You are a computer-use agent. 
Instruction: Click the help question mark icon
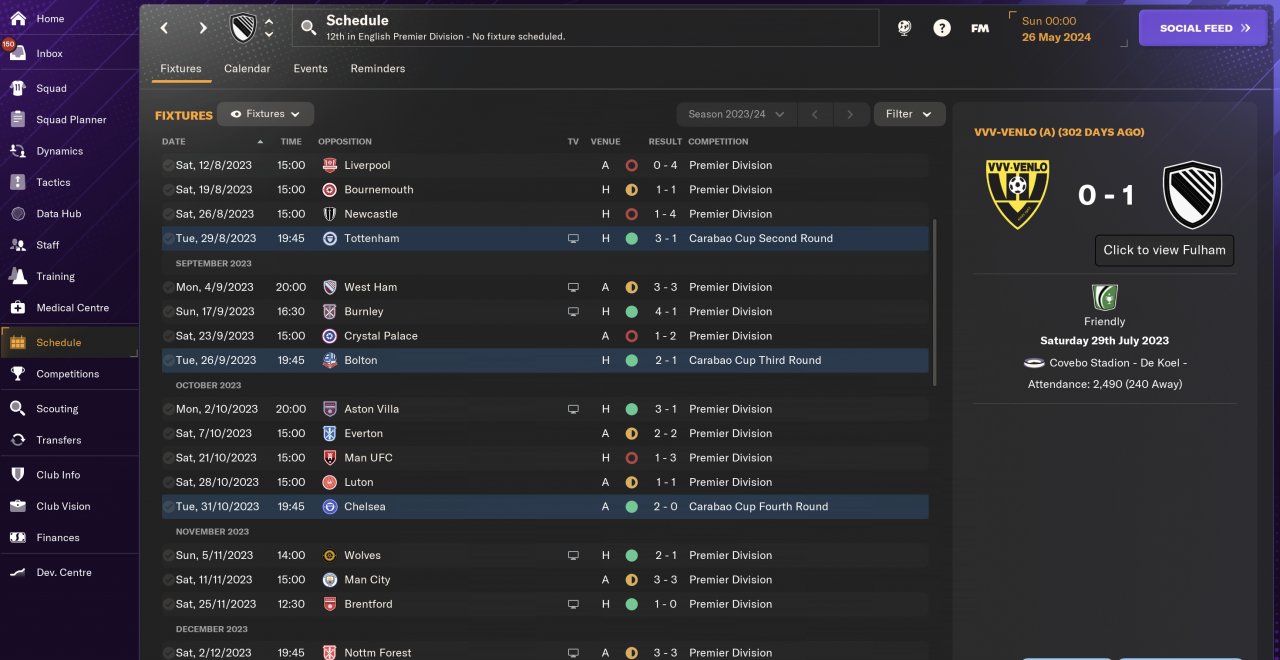[x=942, y=28]
